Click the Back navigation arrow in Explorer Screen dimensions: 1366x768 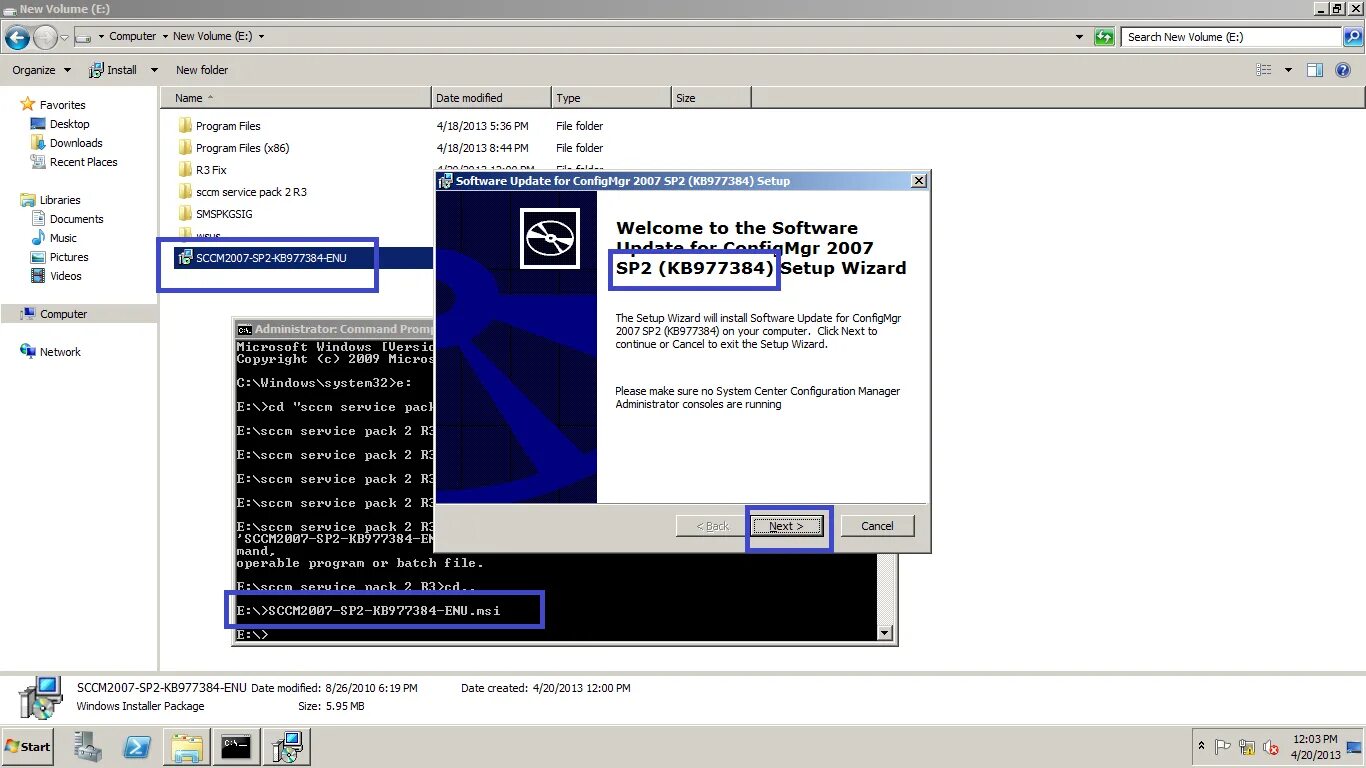pyautogui.click(x=17, y=37)
